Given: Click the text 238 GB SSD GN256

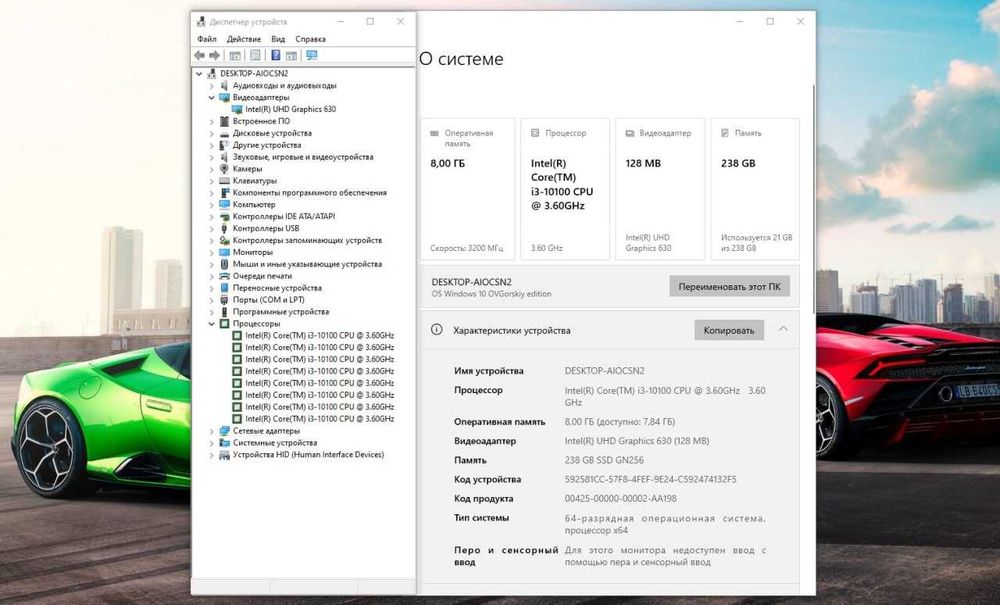Looking at the screenshot, I should [604, 460].
